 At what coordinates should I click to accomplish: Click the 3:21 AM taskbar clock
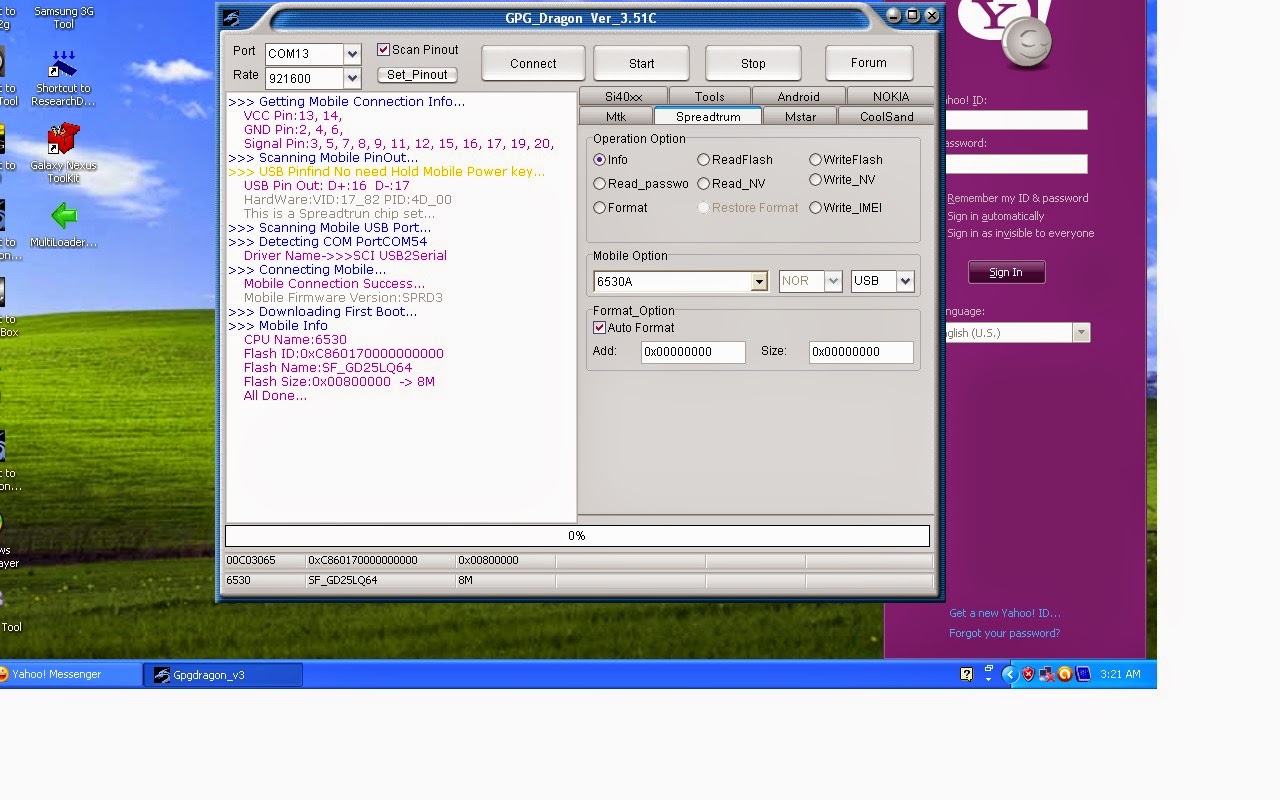(x=1120, y=675)
